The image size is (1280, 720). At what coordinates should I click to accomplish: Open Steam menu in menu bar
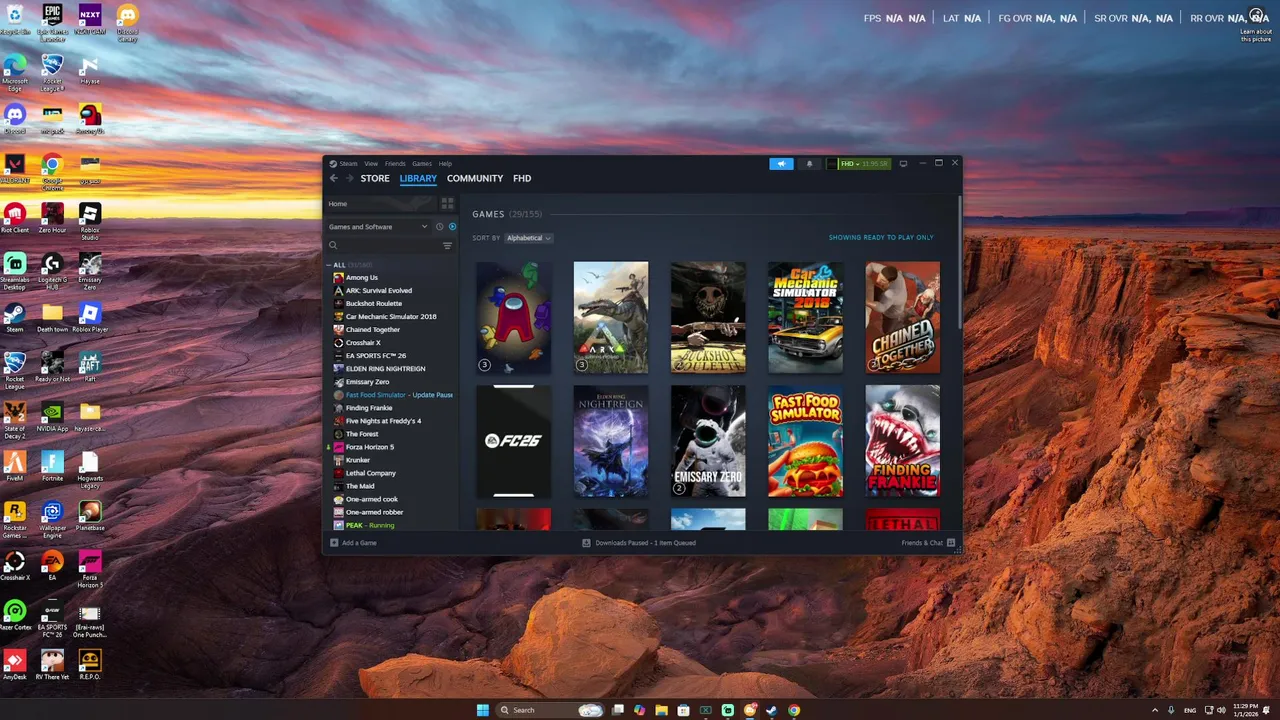coord(347,163)
